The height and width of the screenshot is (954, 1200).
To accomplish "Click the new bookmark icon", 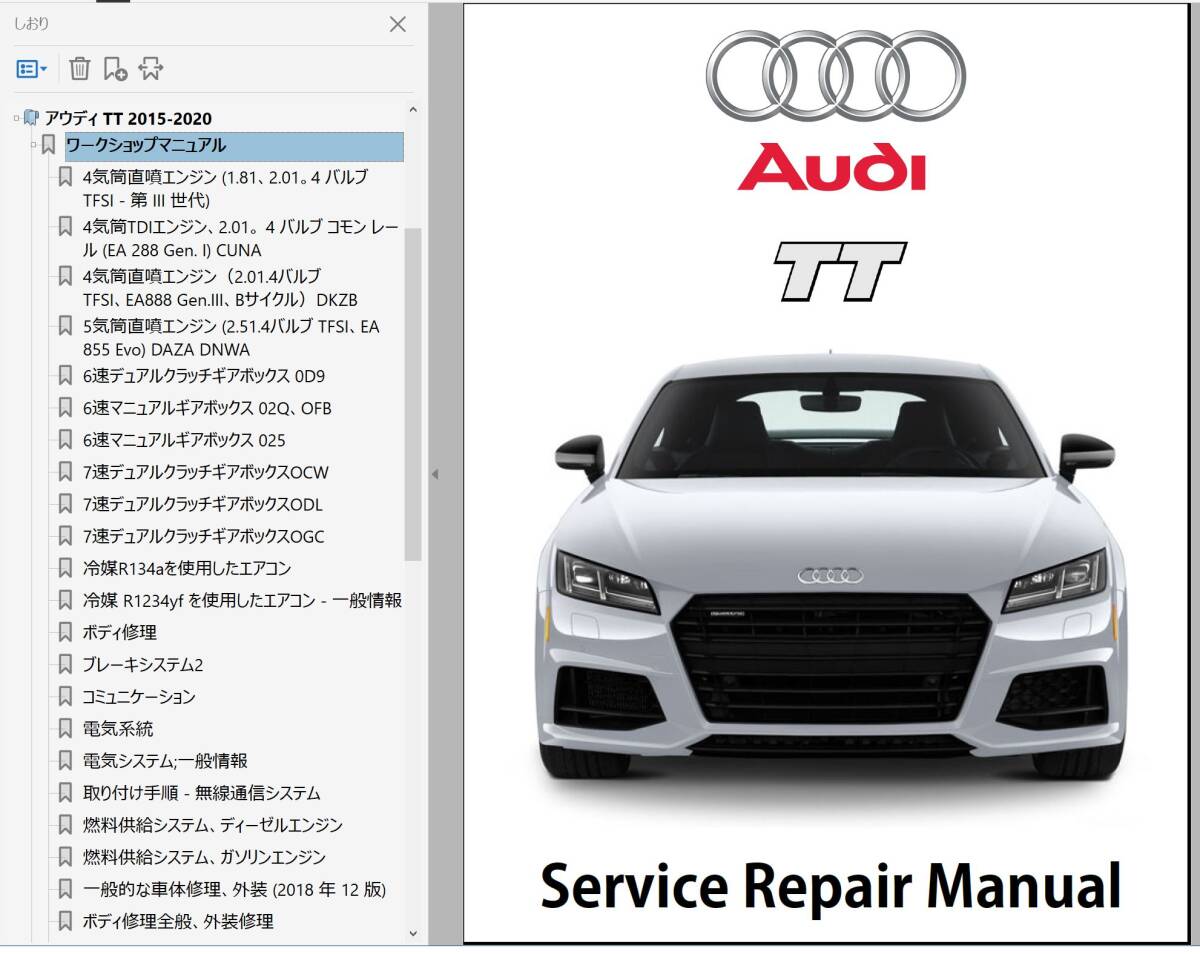I will coord(115,69).
